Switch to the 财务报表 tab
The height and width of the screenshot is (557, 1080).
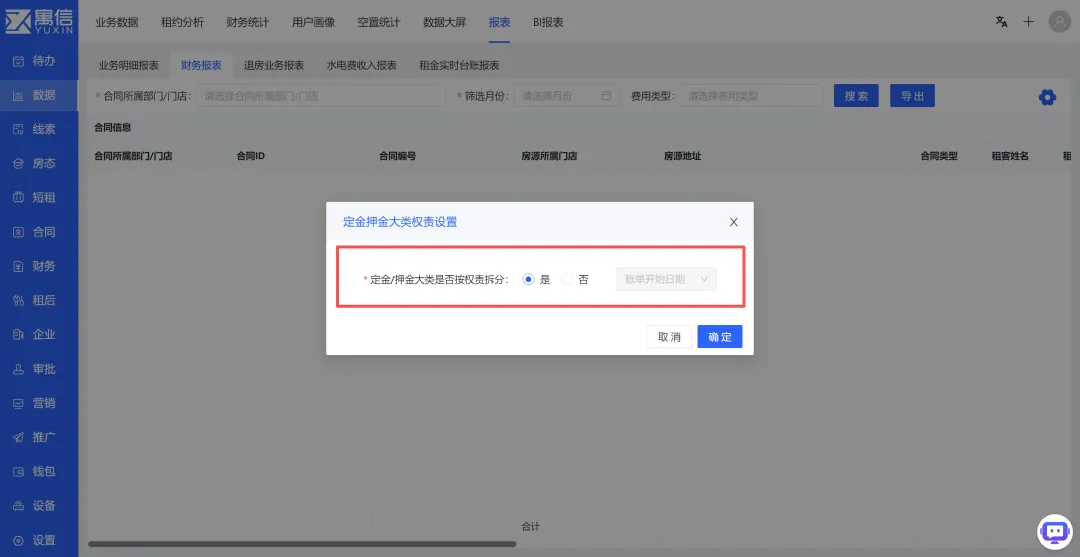(201, 65)
